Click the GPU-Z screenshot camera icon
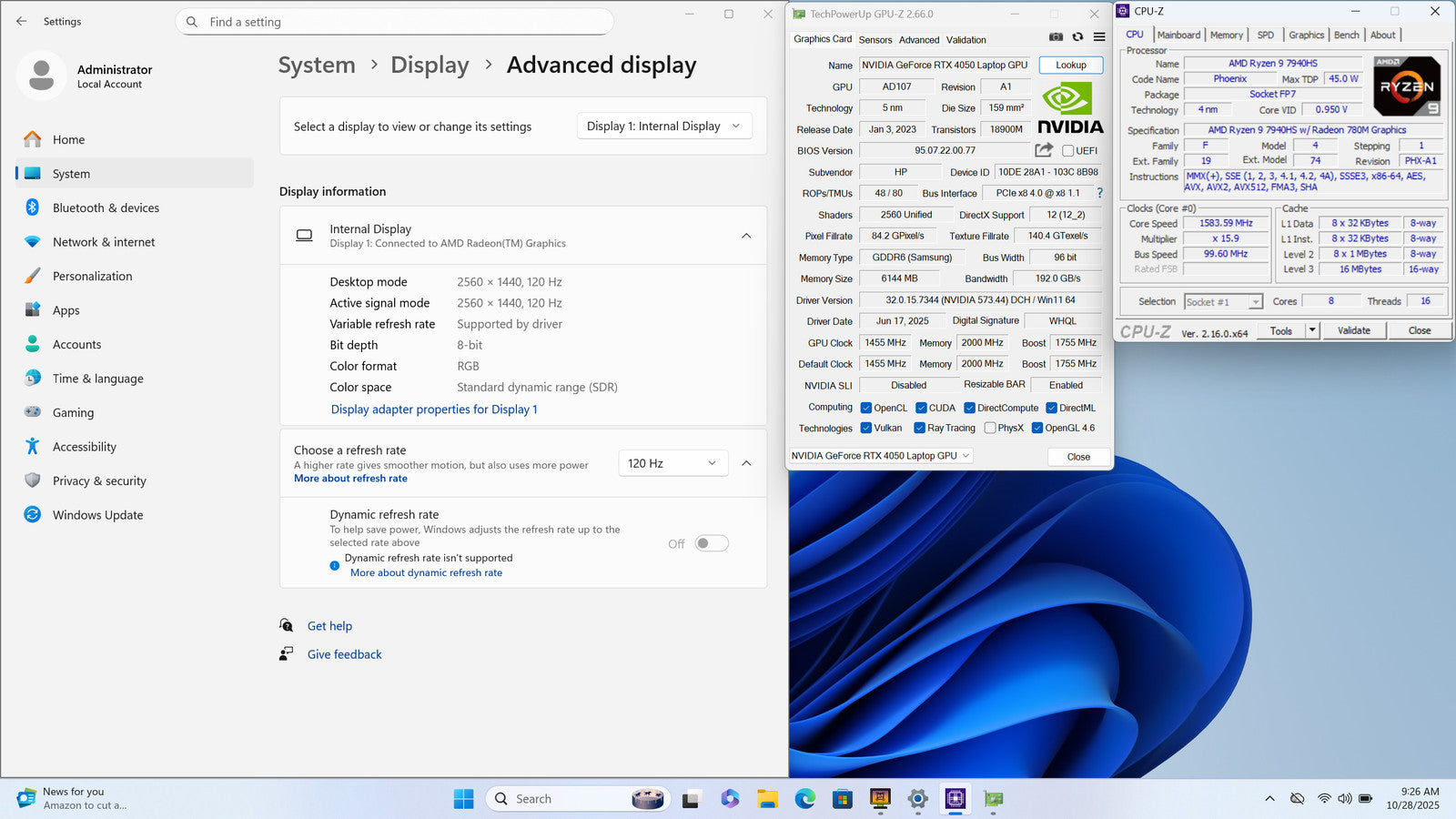Viewport: 1456px width, 819px height. click(x=1056, y=37)
